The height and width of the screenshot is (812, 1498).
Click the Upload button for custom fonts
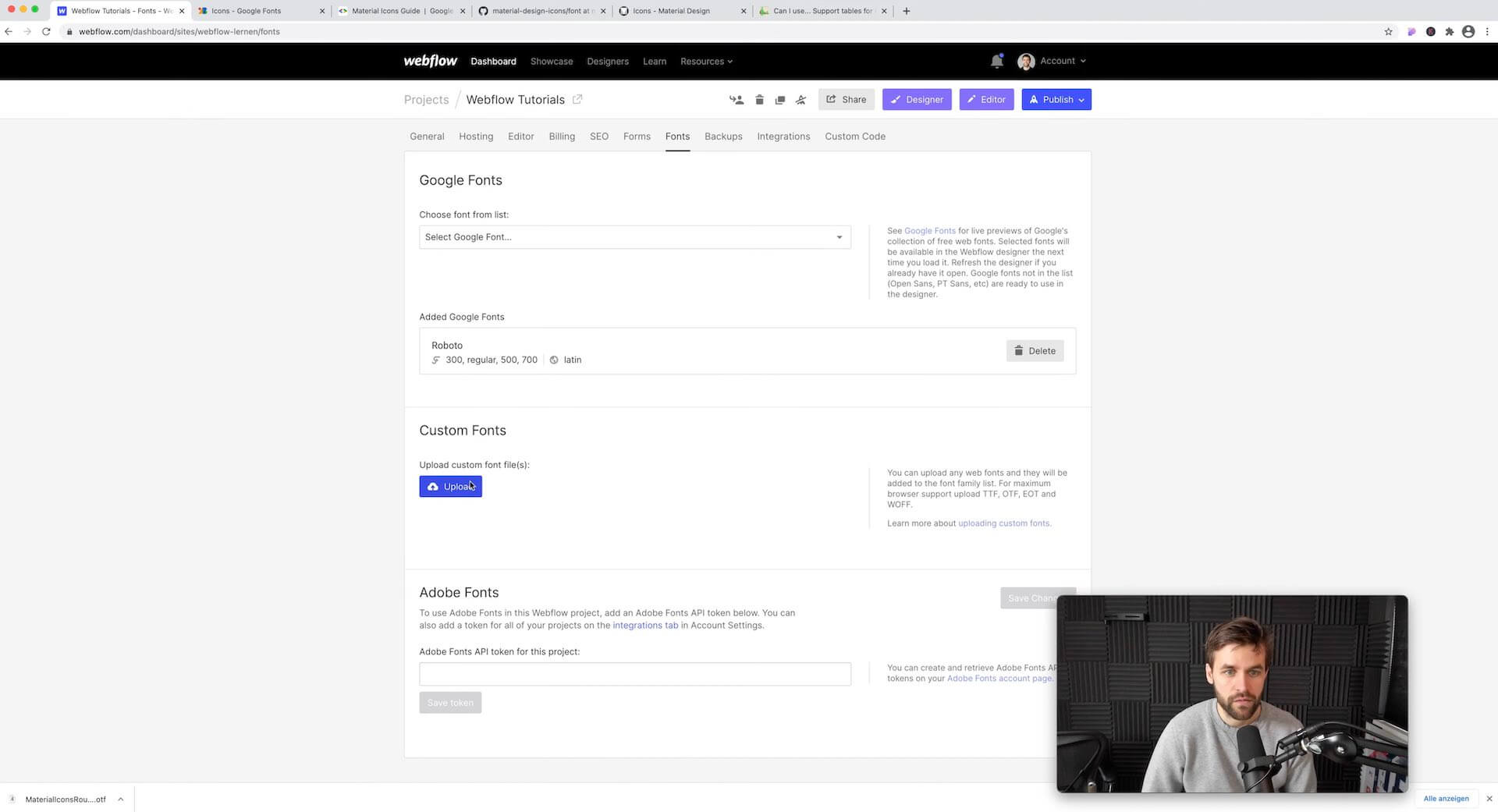pos(450,486)
